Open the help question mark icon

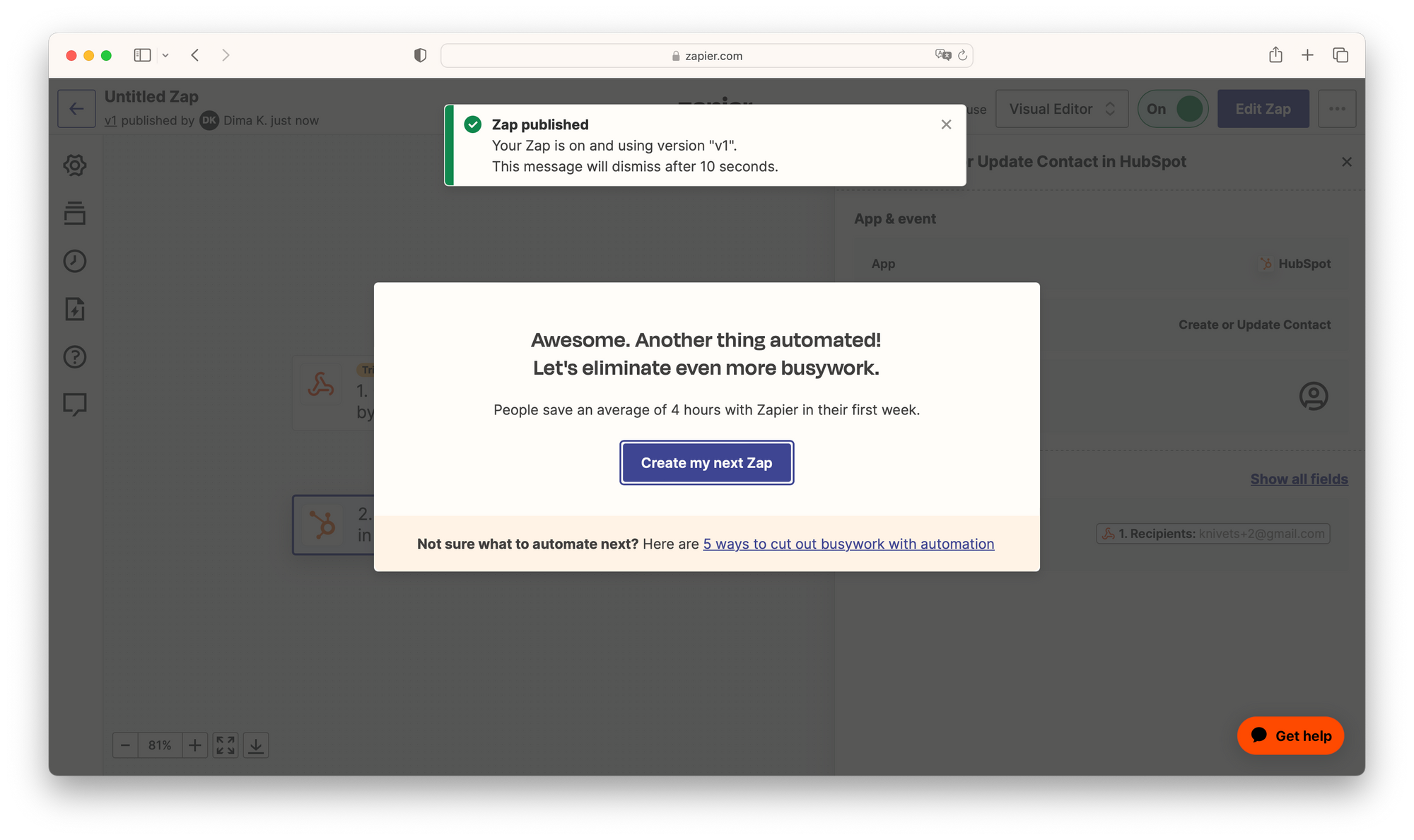[75, 357]
